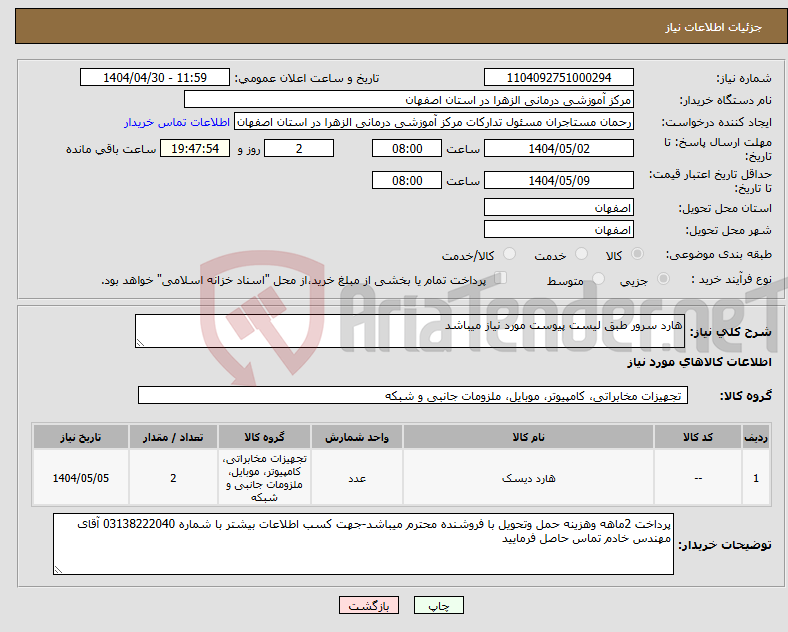Click the کد کالا column header
The height and width of the screenshot is (632, 788).
pos(698,437)
